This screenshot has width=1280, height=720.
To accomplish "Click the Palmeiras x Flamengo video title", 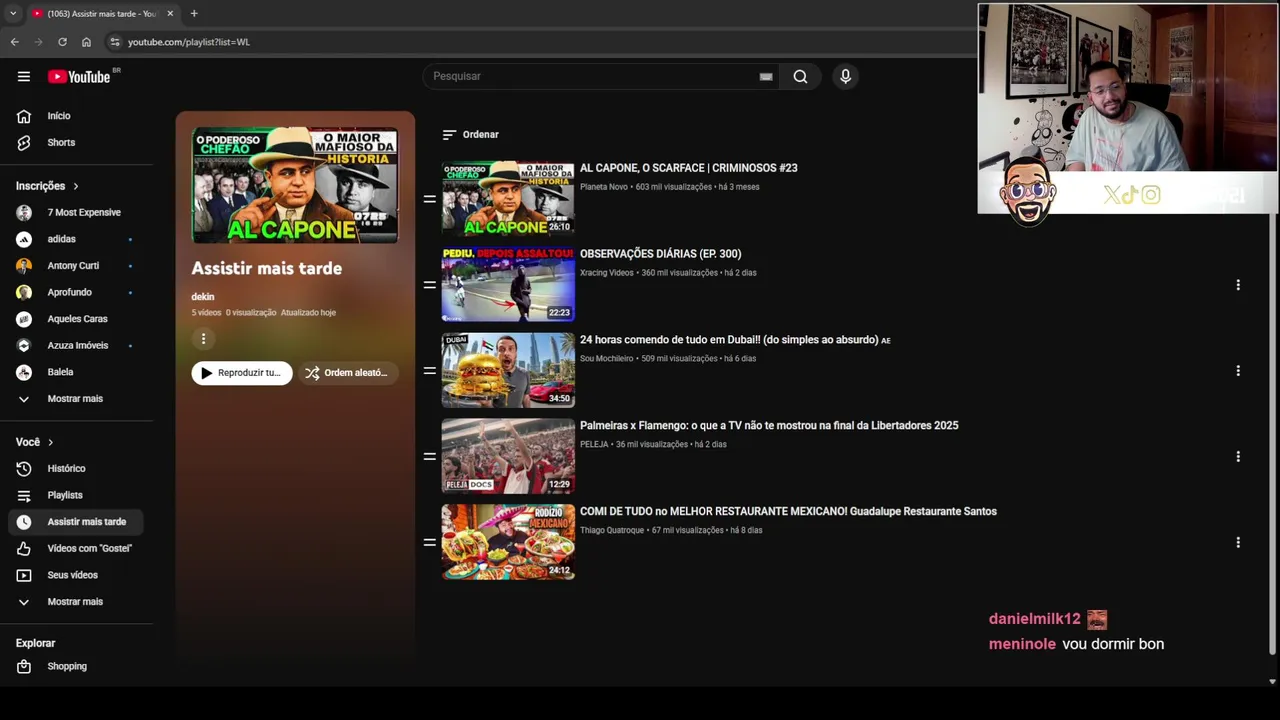I will [x=769, y=426].
